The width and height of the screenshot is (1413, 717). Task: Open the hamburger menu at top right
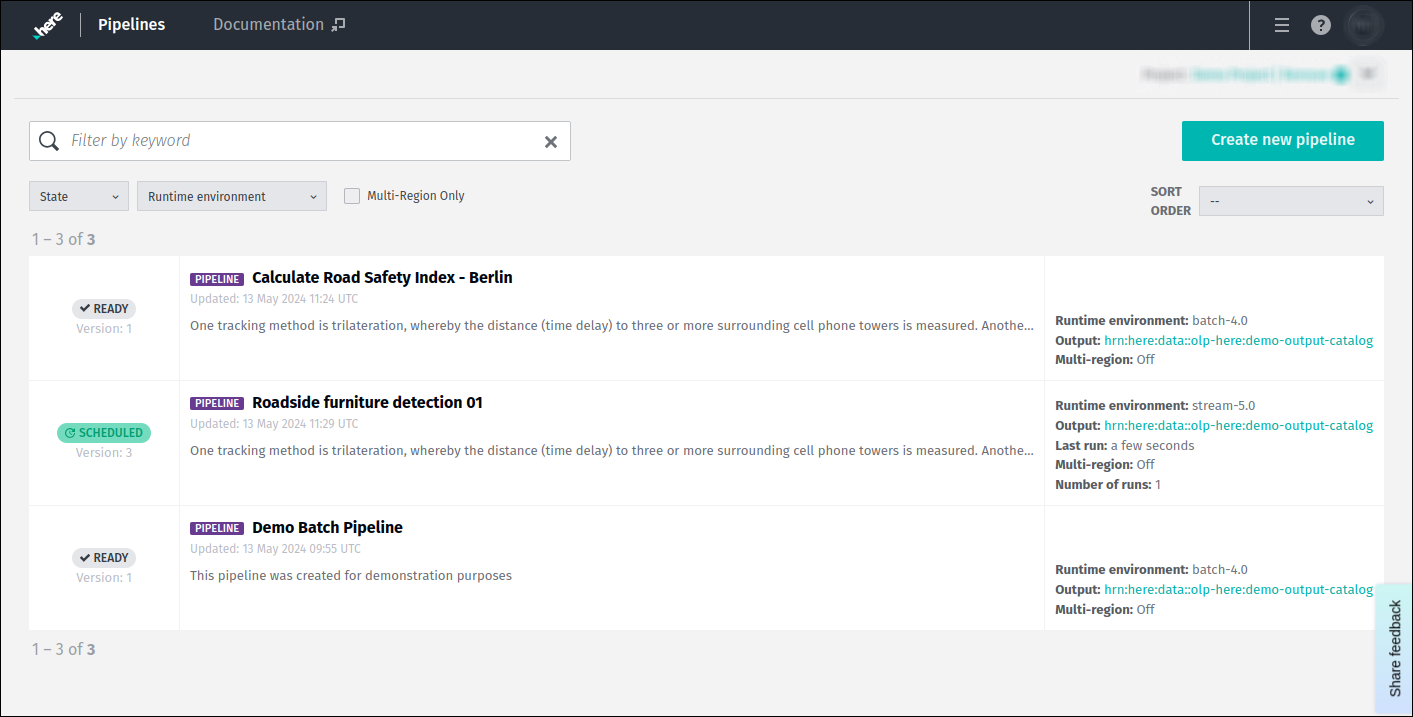point(1281,25)
